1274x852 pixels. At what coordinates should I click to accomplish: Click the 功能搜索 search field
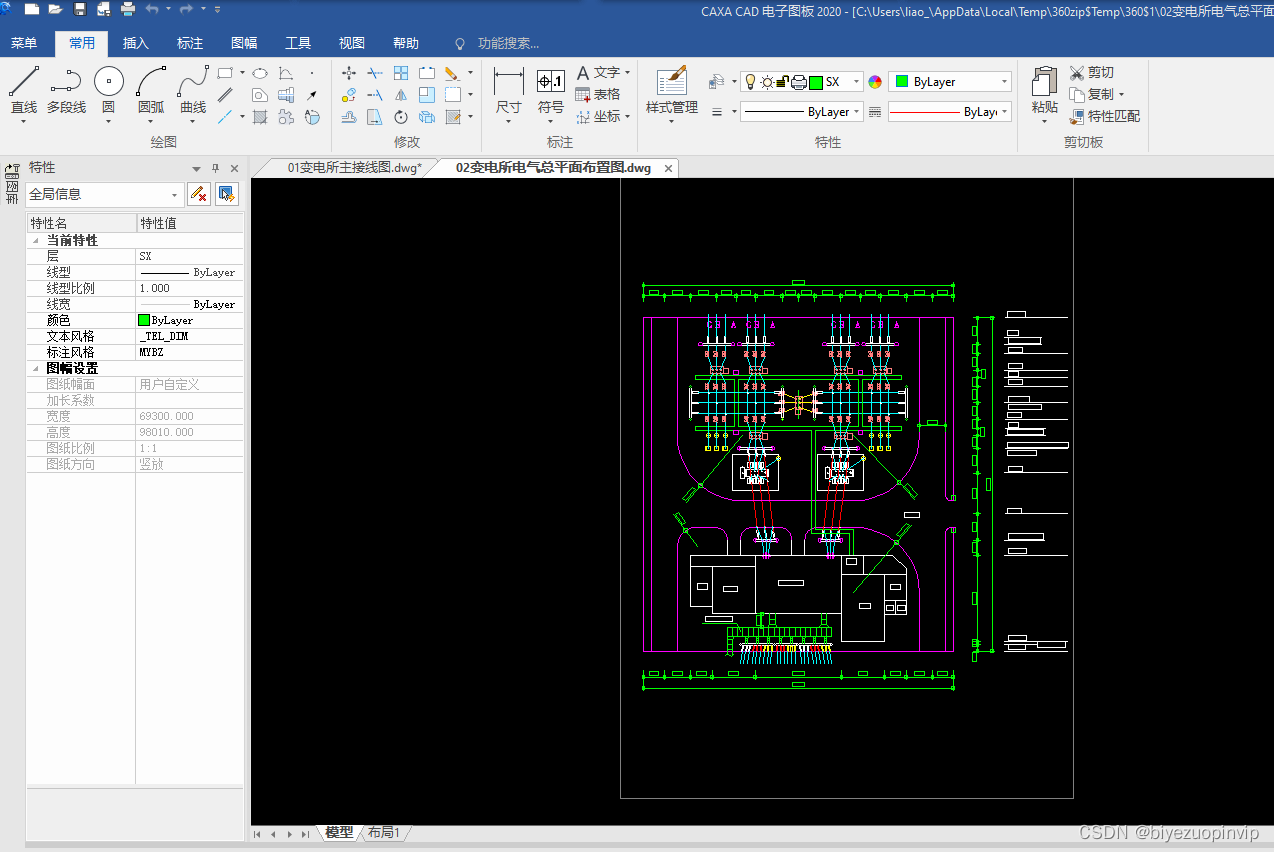(508, 43)
